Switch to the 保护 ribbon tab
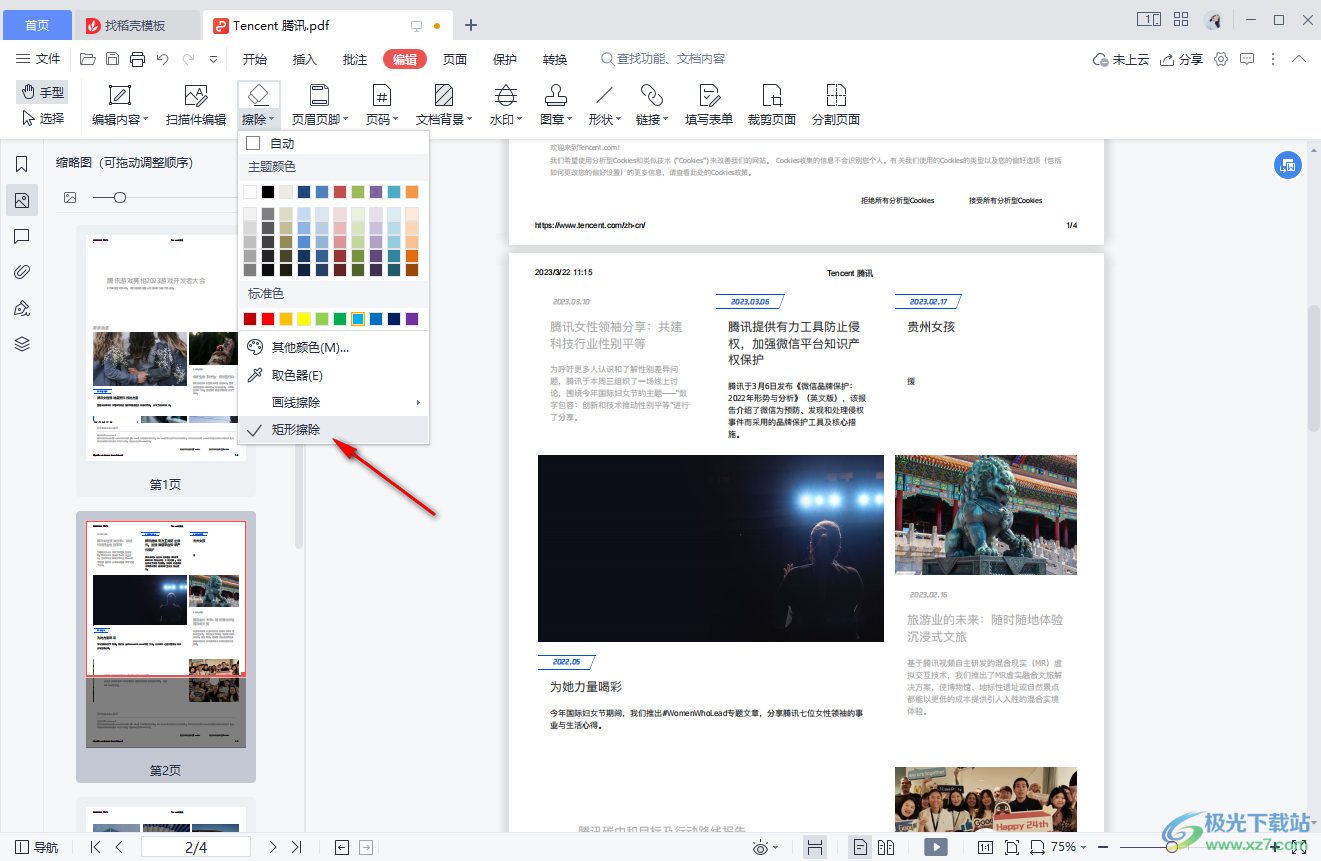 [x=505, y=59]
